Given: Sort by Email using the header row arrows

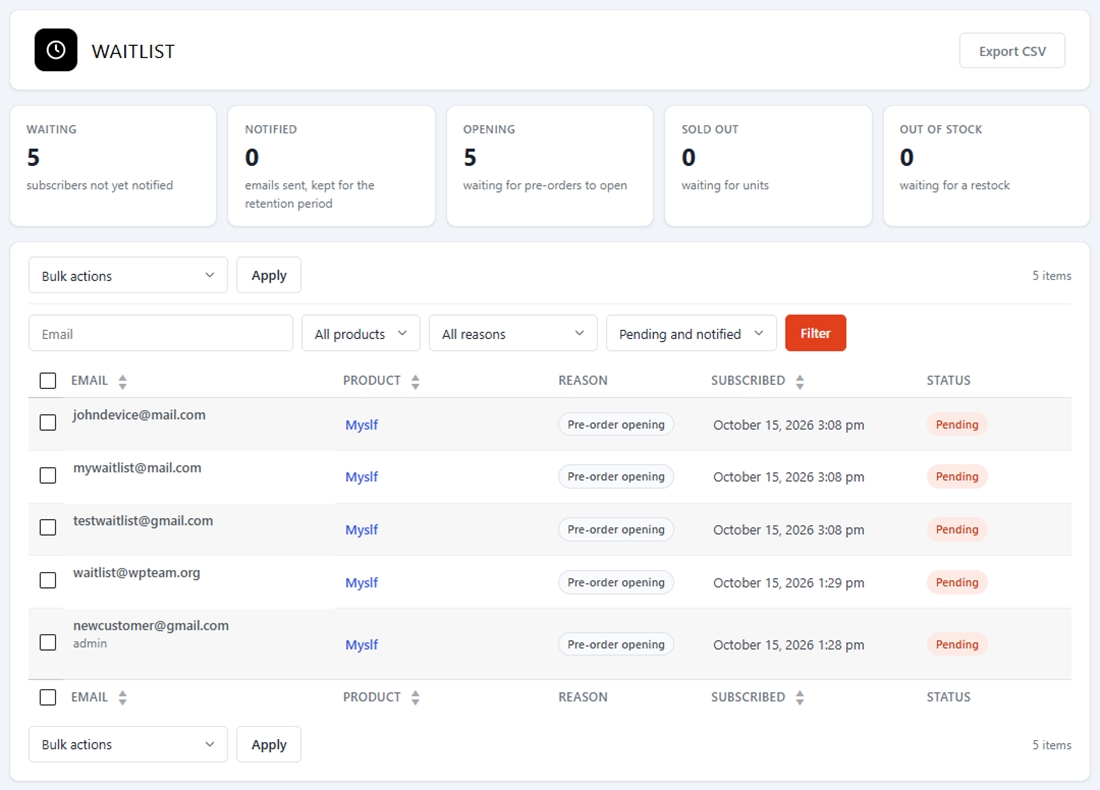Looking at the screenshot, I should pyautogui.click(x=123, y=382).
